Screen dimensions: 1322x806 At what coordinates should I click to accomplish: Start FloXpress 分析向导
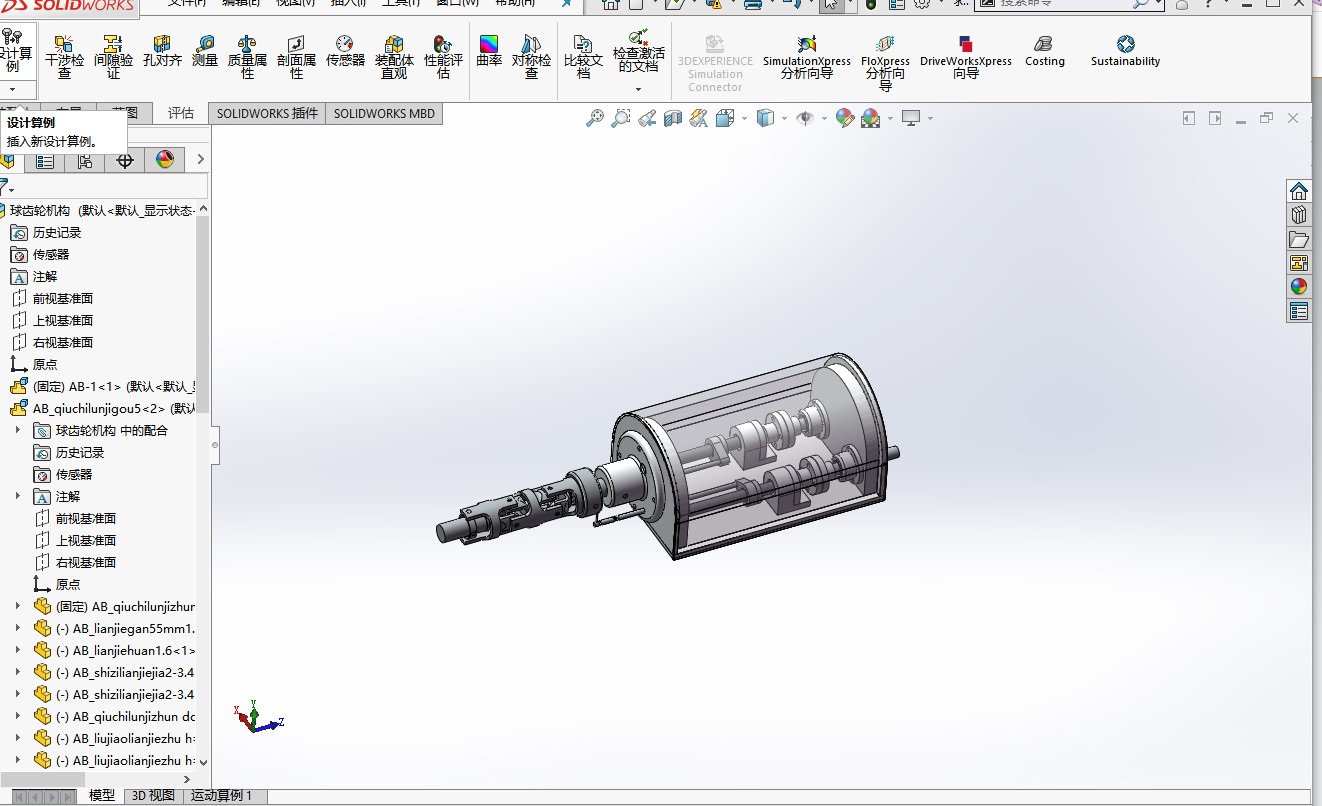(885, 62)
